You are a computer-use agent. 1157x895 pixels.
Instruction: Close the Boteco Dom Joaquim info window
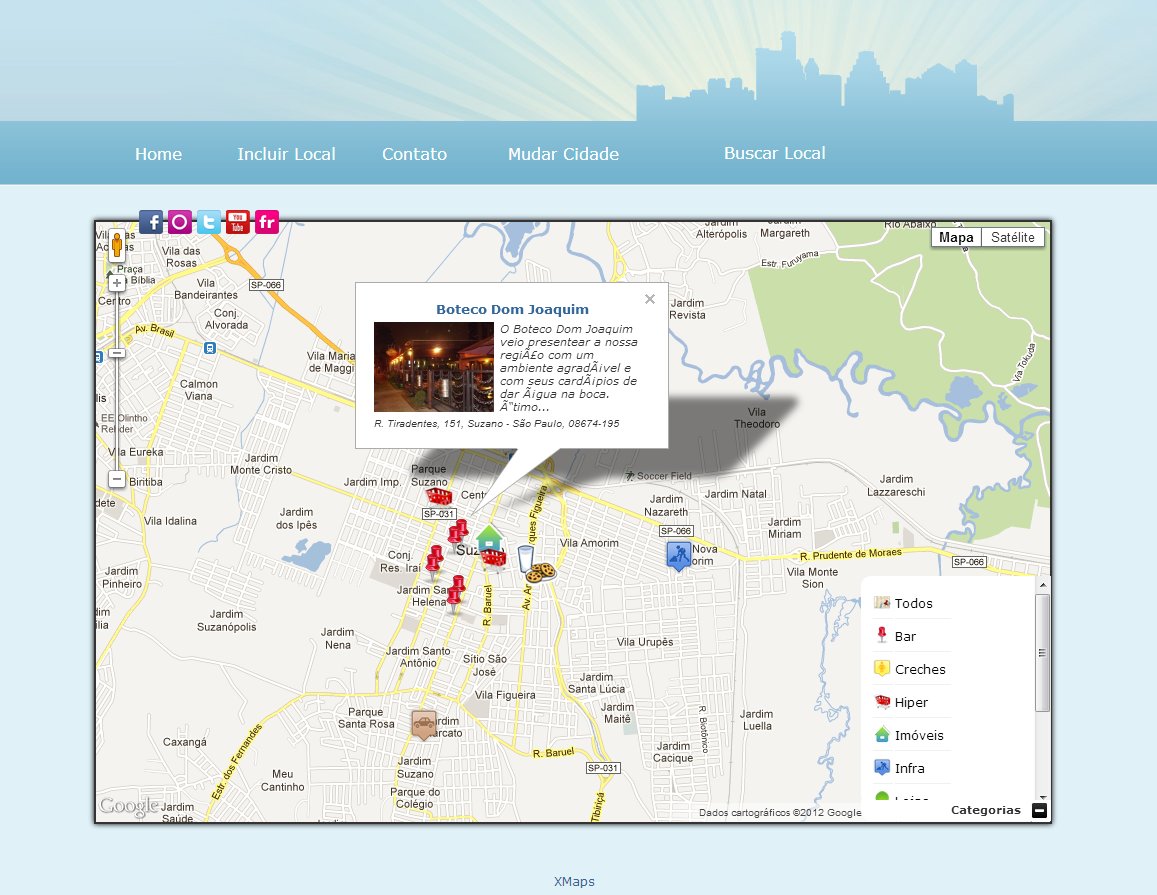click(x=649, y=299)
